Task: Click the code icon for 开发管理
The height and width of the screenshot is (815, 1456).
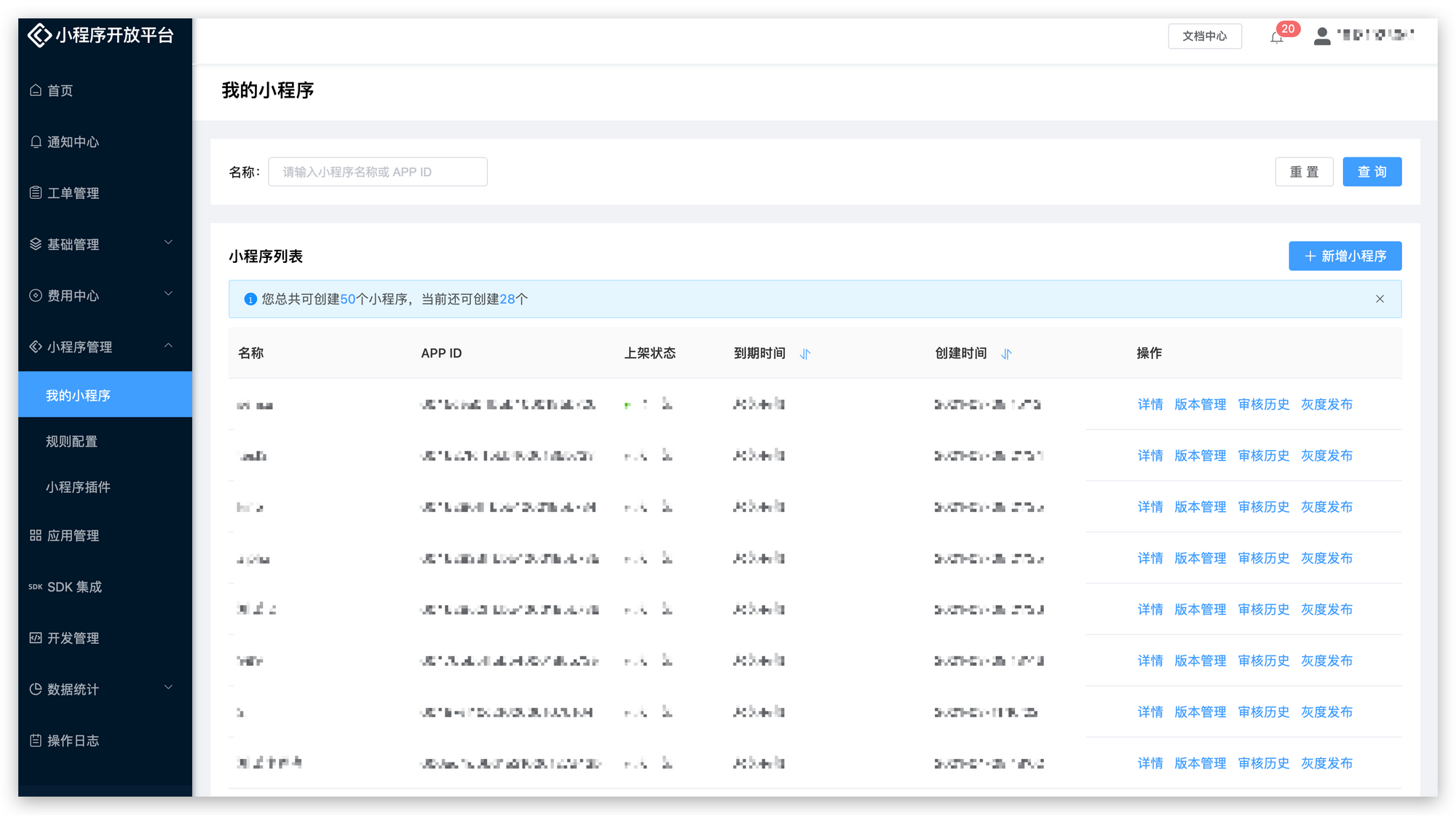Action: coord(36,638)
